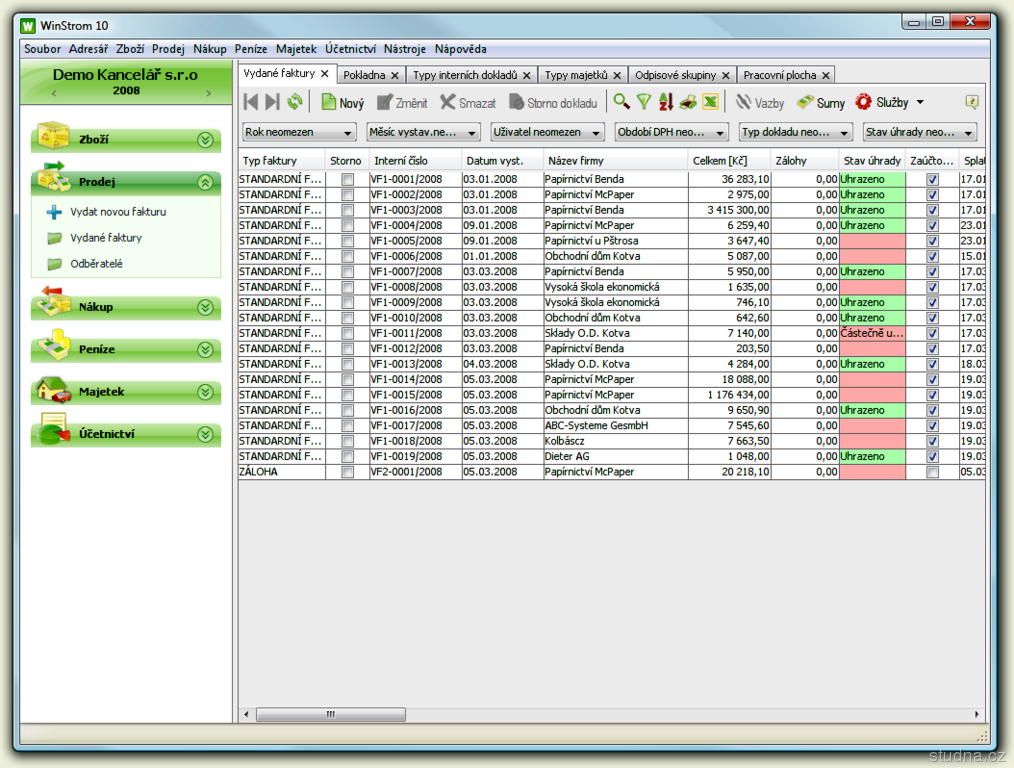Toggle Zaúčtováno checkbox on the ZÁLOHA row
The image size is (1014, 768).
(x=932, y=472)
